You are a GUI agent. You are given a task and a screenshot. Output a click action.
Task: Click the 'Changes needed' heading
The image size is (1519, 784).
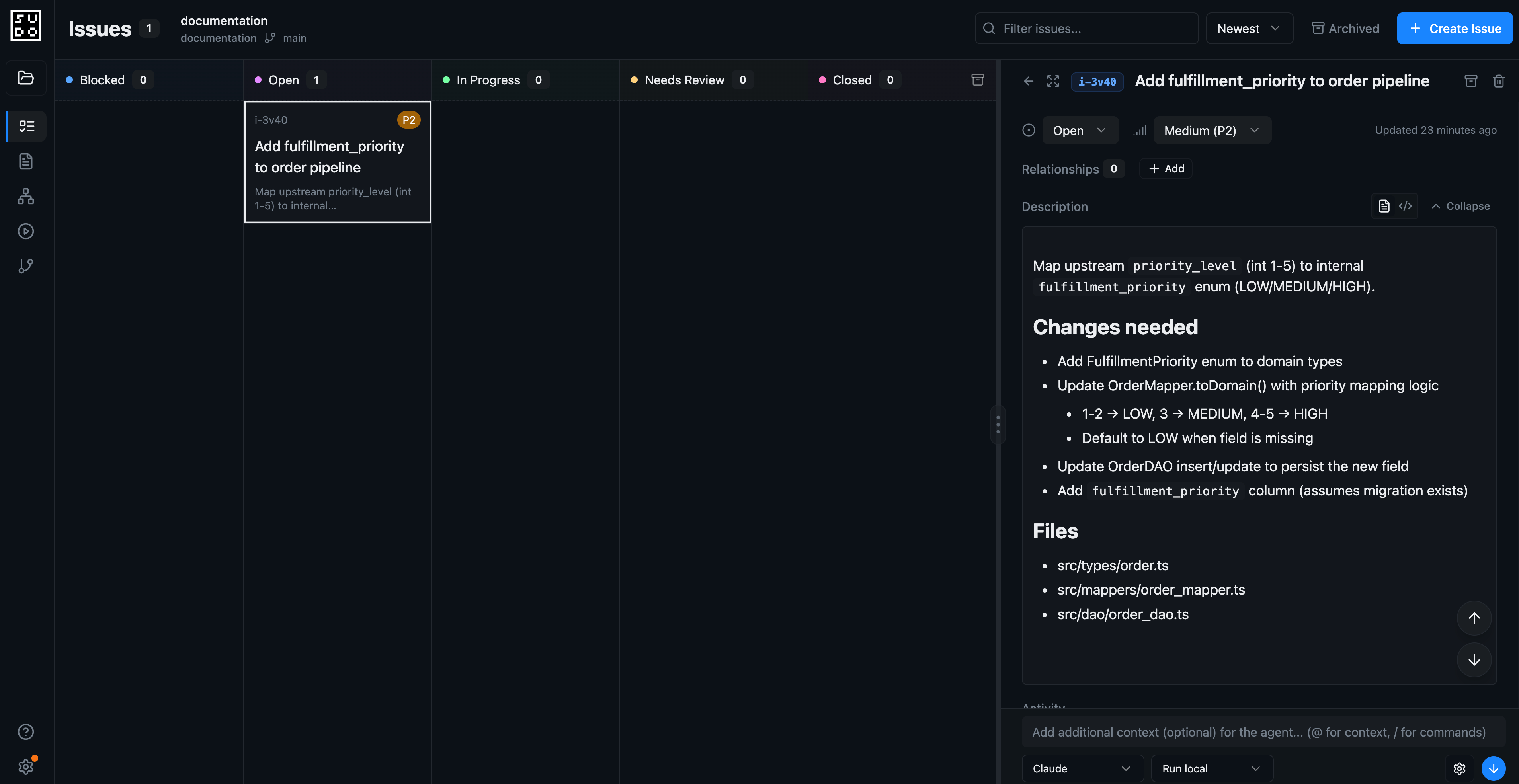[1115, 327]
